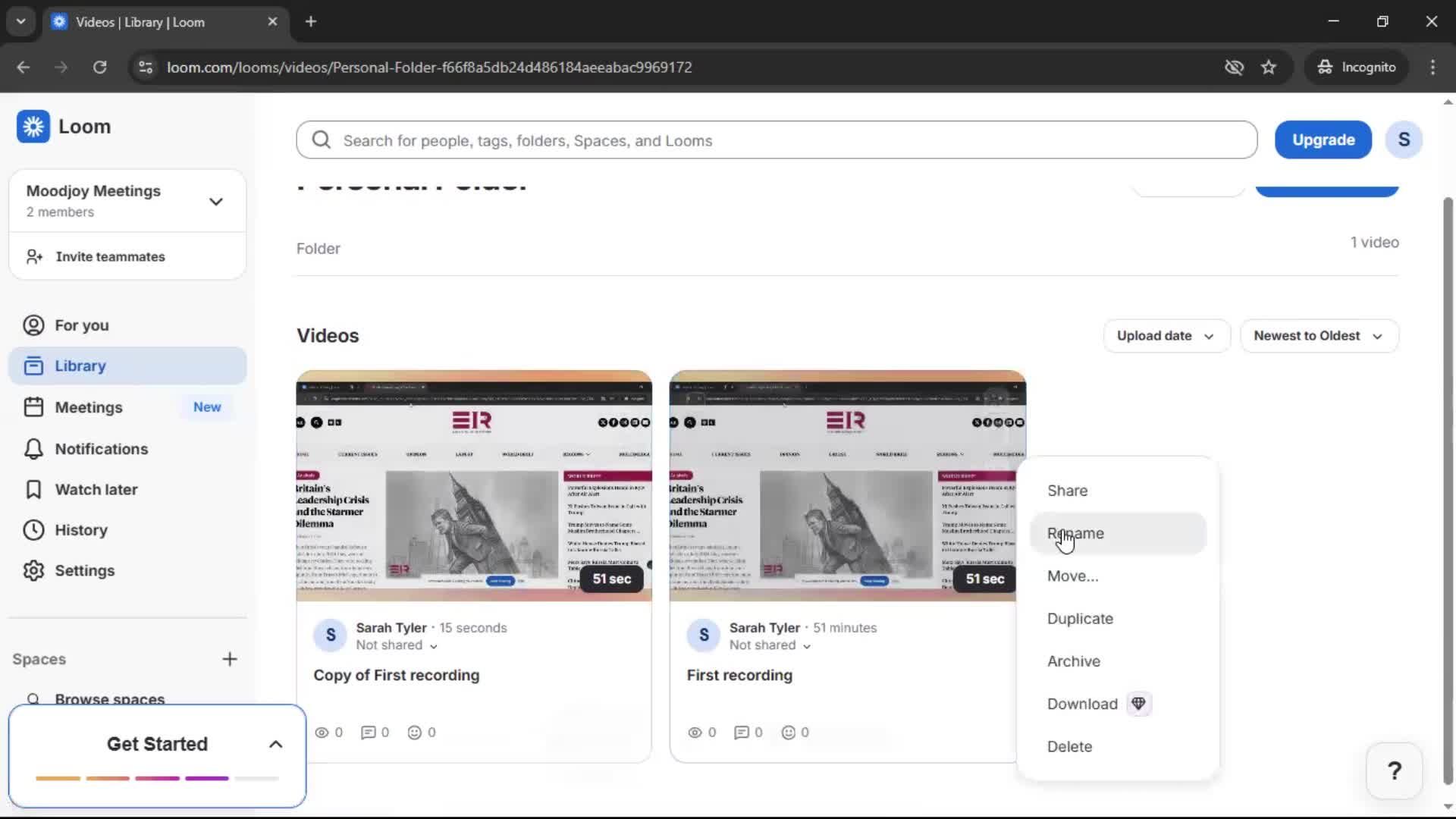Open the help question mark icon

point(1394,770)
